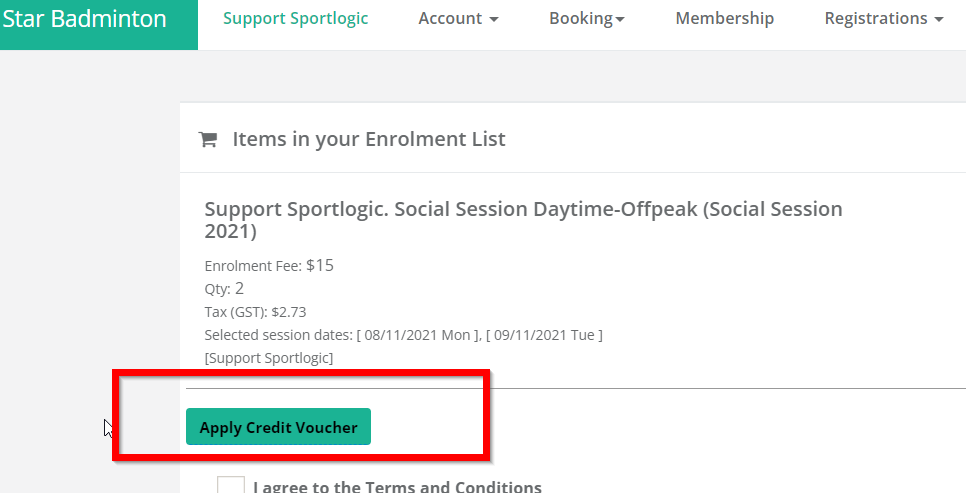Select Support Sportlogic in the navigation bar
Image resolution: width=966 pixels, height=493 pixels.
point(296,18)
